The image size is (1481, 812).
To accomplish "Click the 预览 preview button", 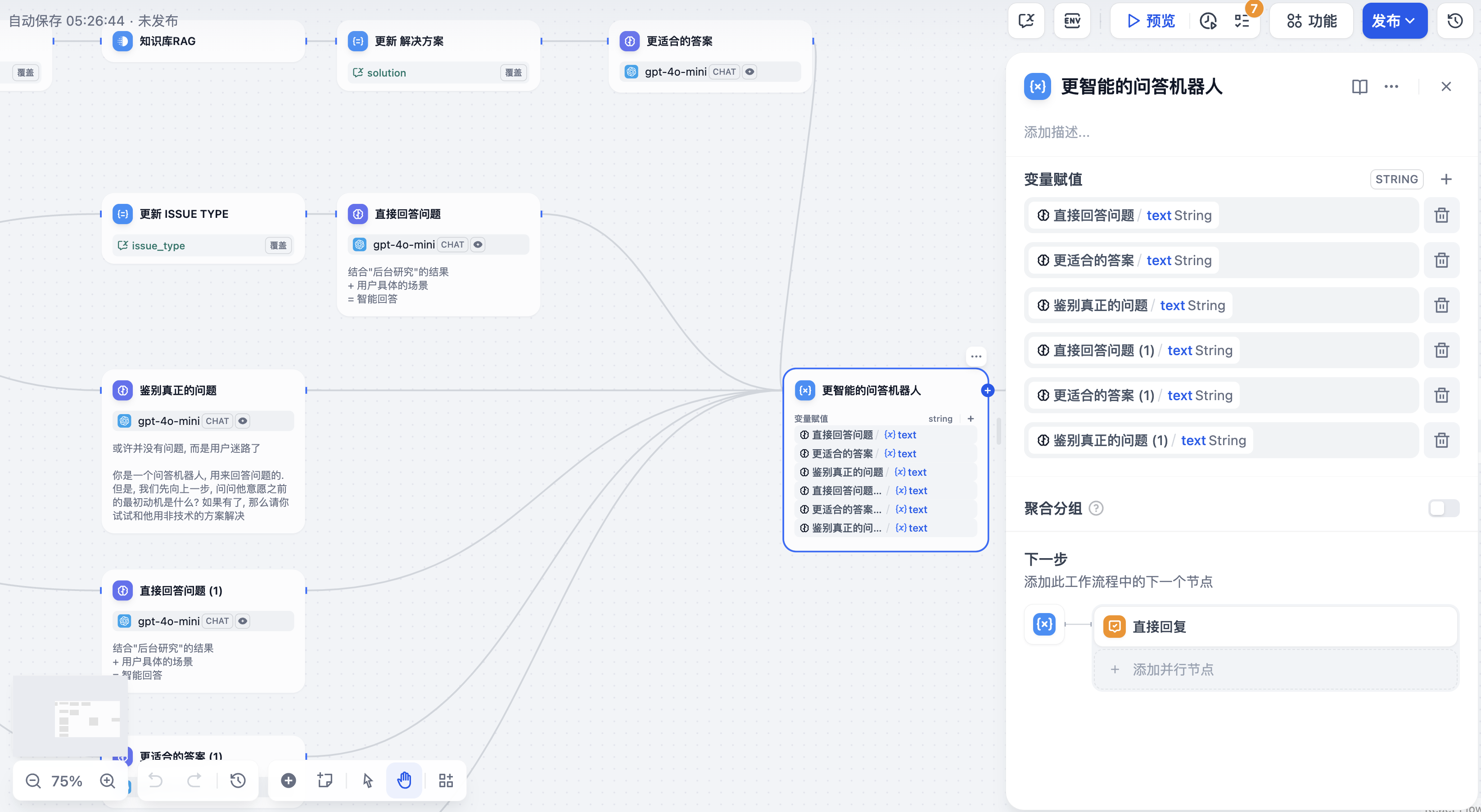I will click(x=1151, y=21).
